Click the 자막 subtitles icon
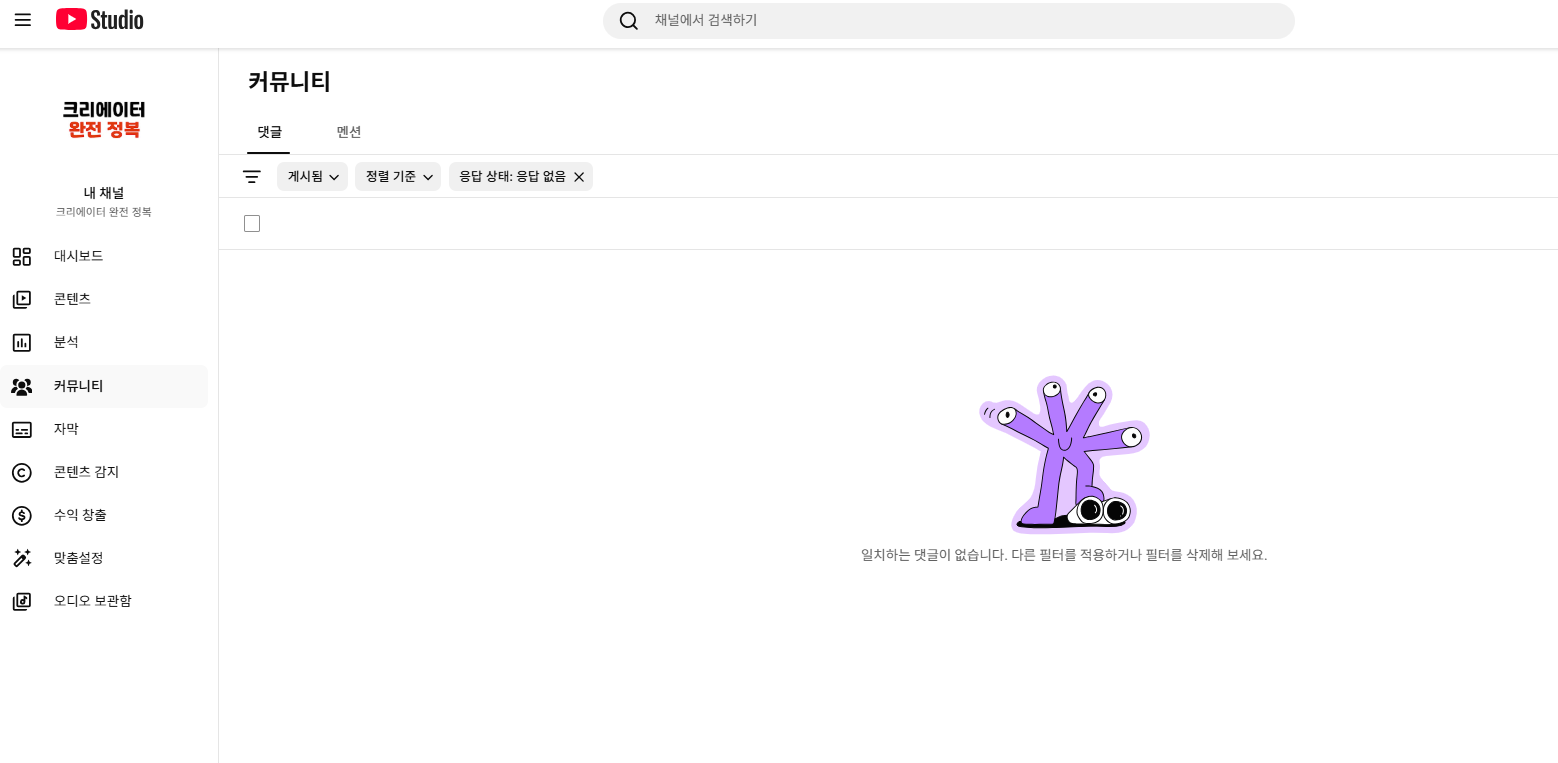Viewport: 1558px width, 763px height. click(22, 429)
